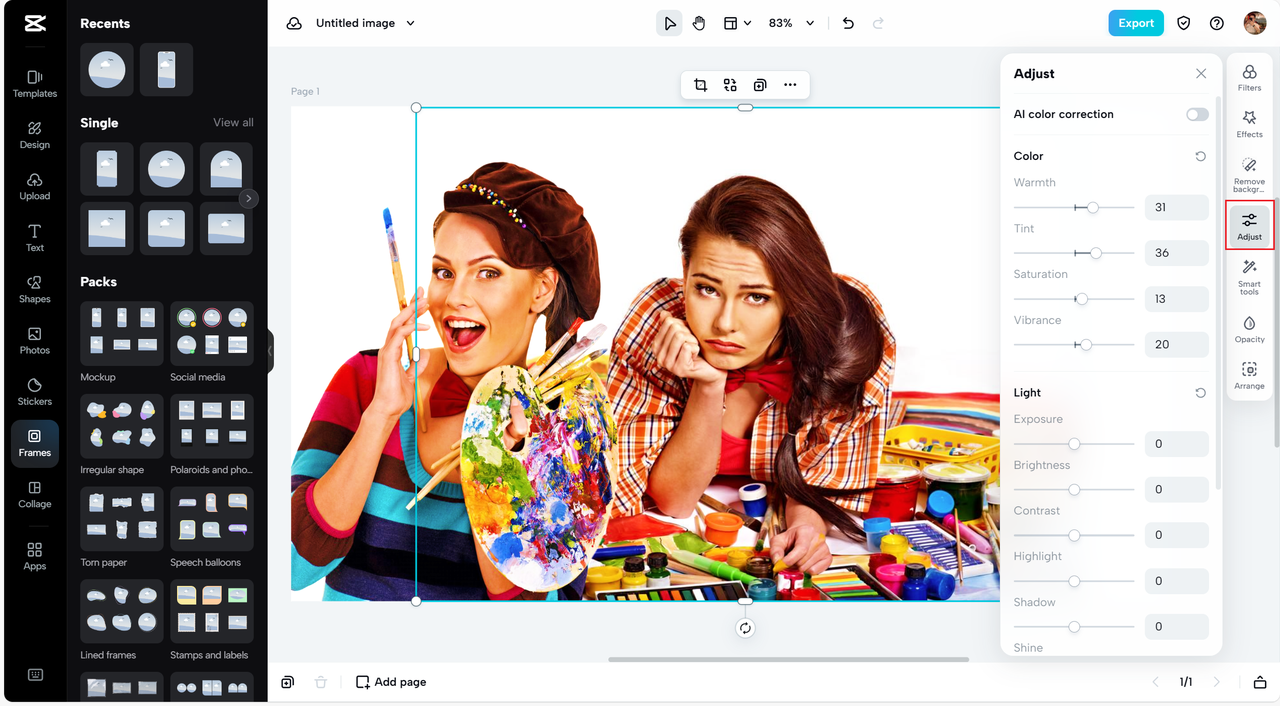Select the circle frame in Recents
The image size is (1280, 706).
coord(107,70)
